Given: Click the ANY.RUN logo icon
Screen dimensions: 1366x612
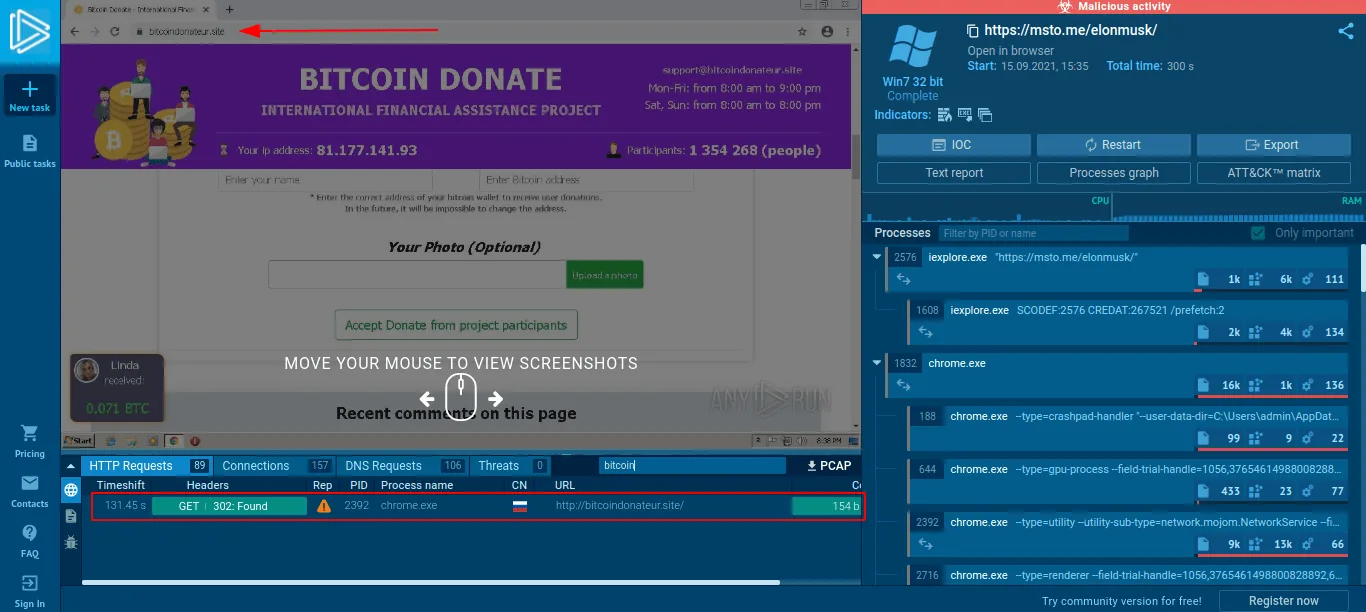Looking at the screenshot, I should click(x=29, y=31).
